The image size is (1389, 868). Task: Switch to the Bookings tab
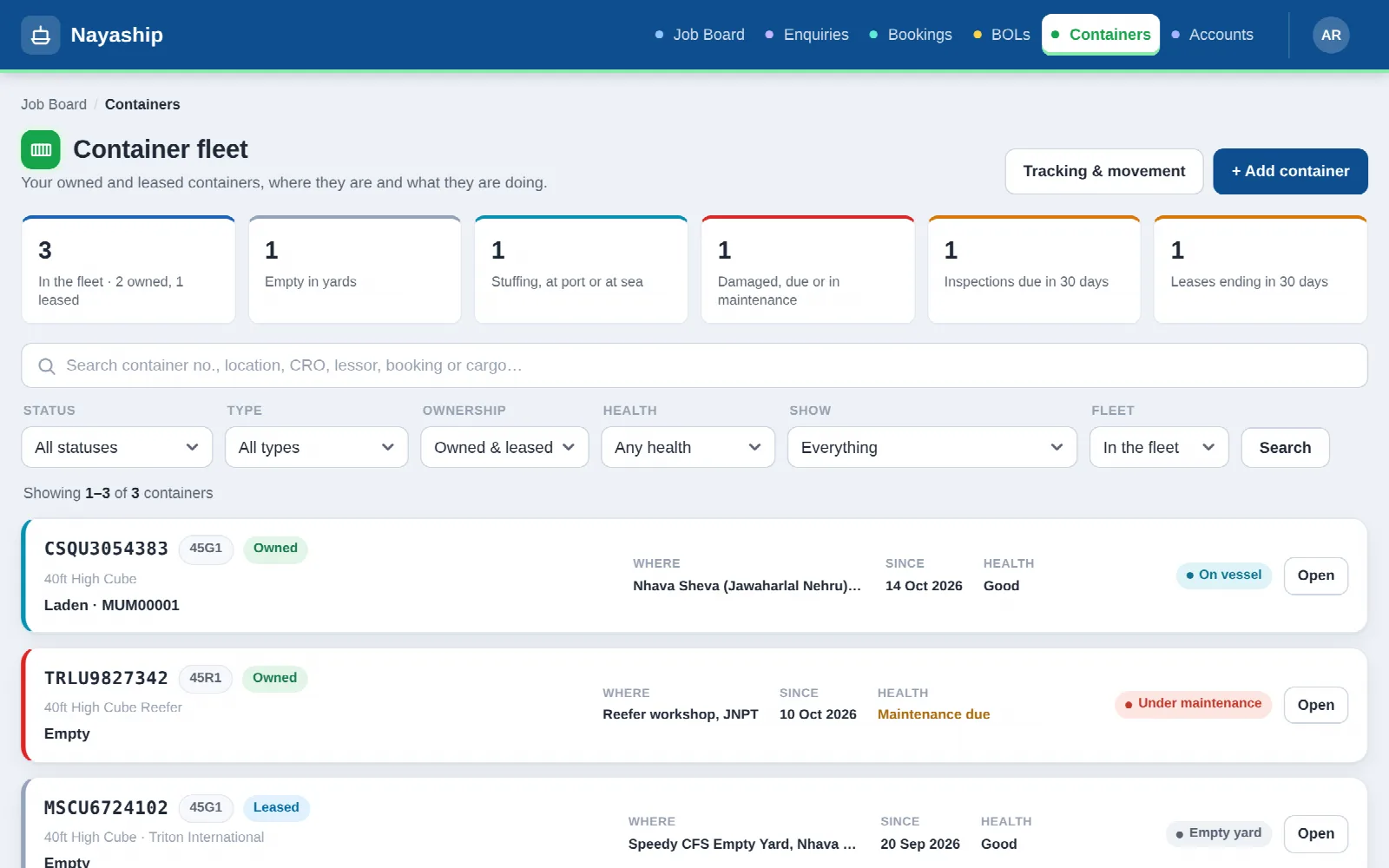(911, 35)
